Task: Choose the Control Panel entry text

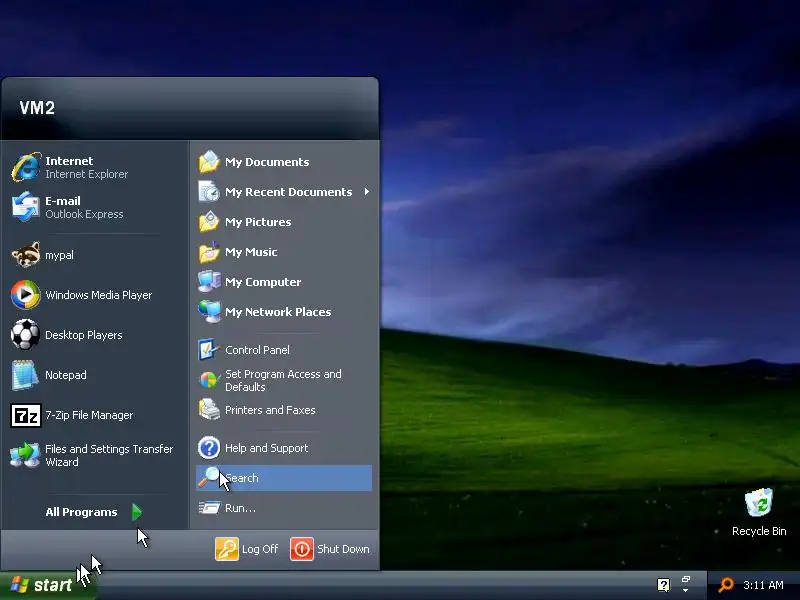Action: coord(257,350)
